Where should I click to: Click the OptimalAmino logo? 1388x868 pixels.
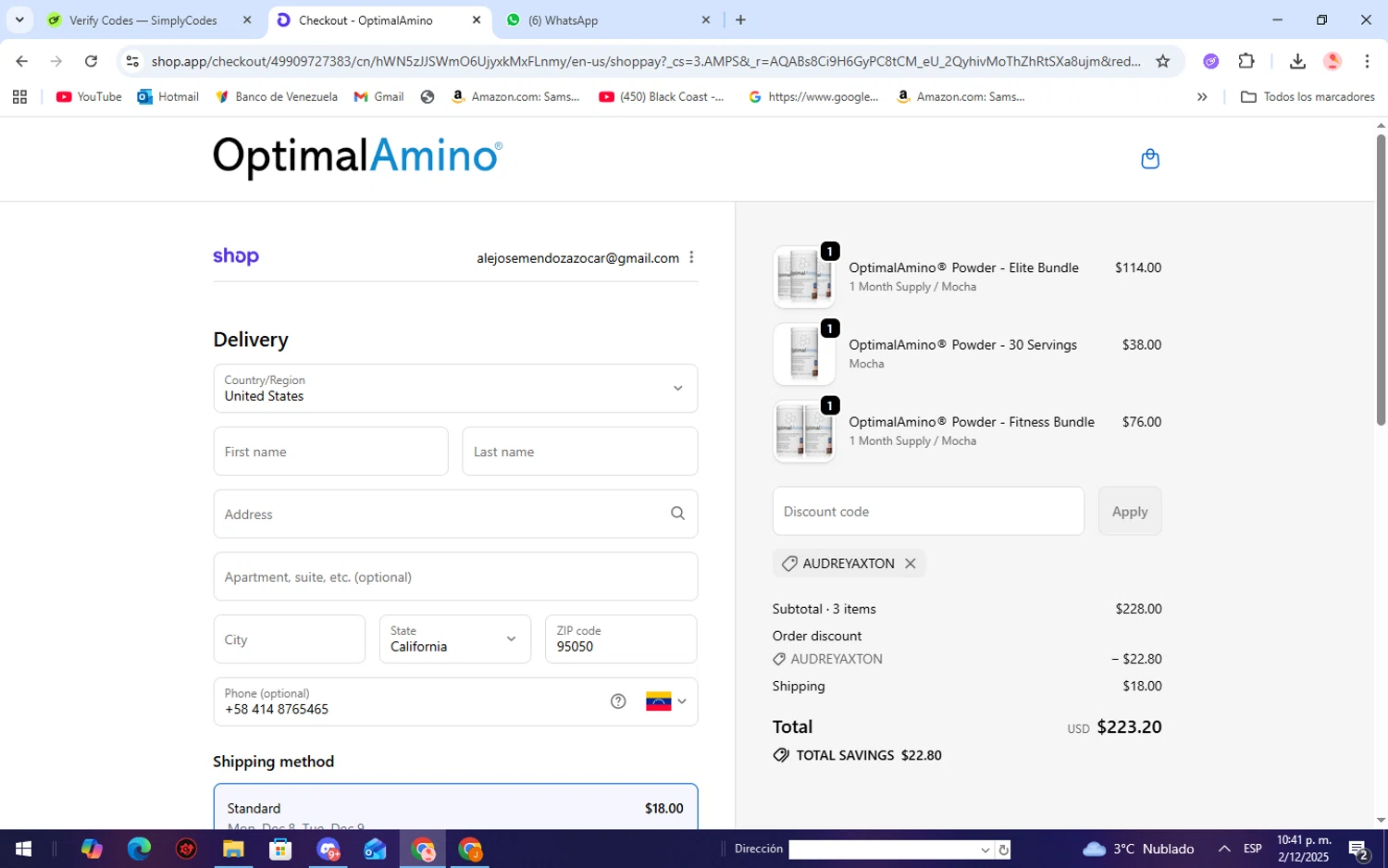[x=357, y=156]
